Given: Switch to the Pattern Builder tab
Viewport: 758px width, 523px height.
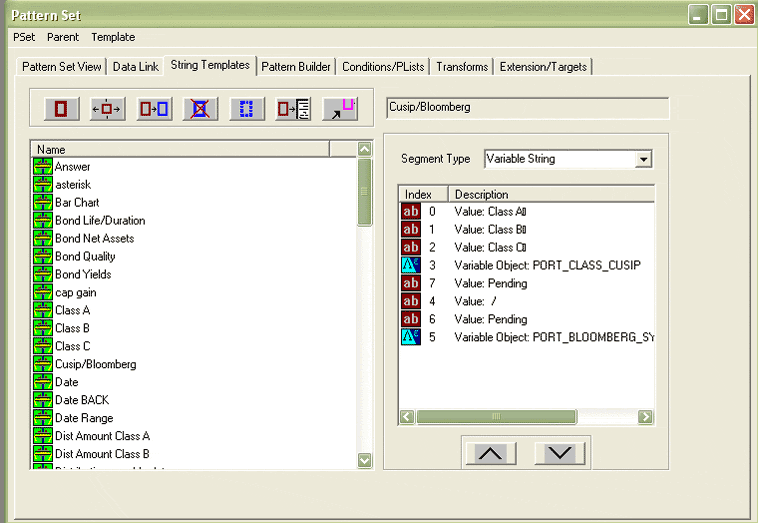Looking at the screenshot, I should coord(296,67).
